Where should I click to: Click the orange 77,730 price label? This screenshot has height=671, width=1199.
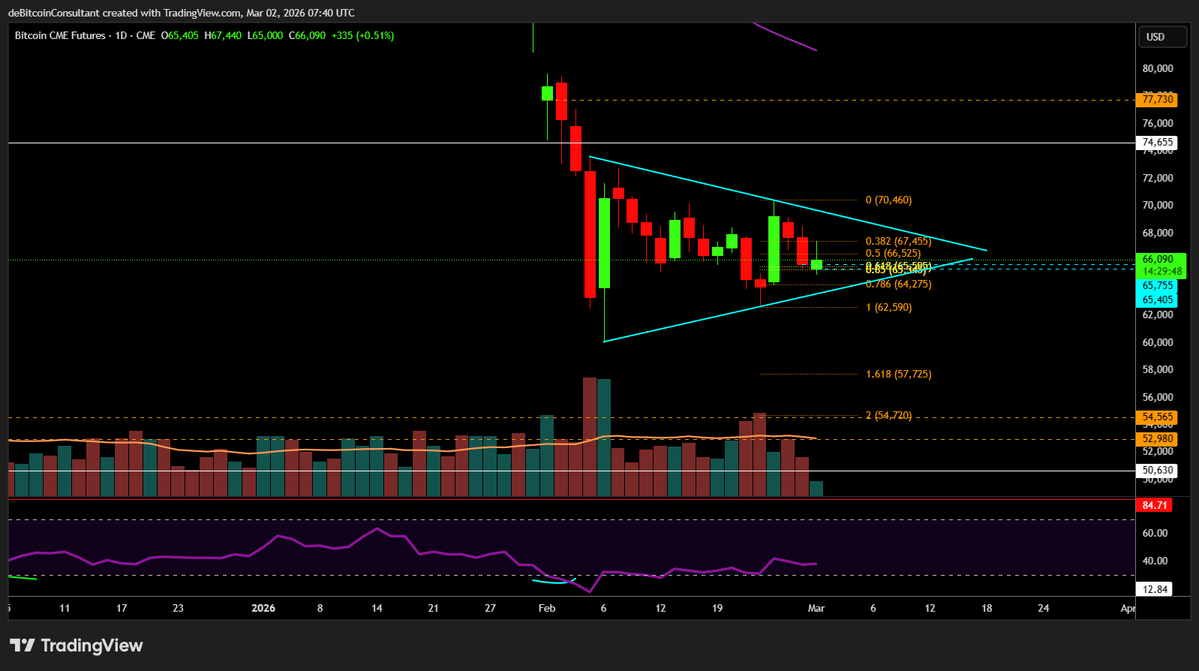pyautogui.click(x=1157, y=99)
